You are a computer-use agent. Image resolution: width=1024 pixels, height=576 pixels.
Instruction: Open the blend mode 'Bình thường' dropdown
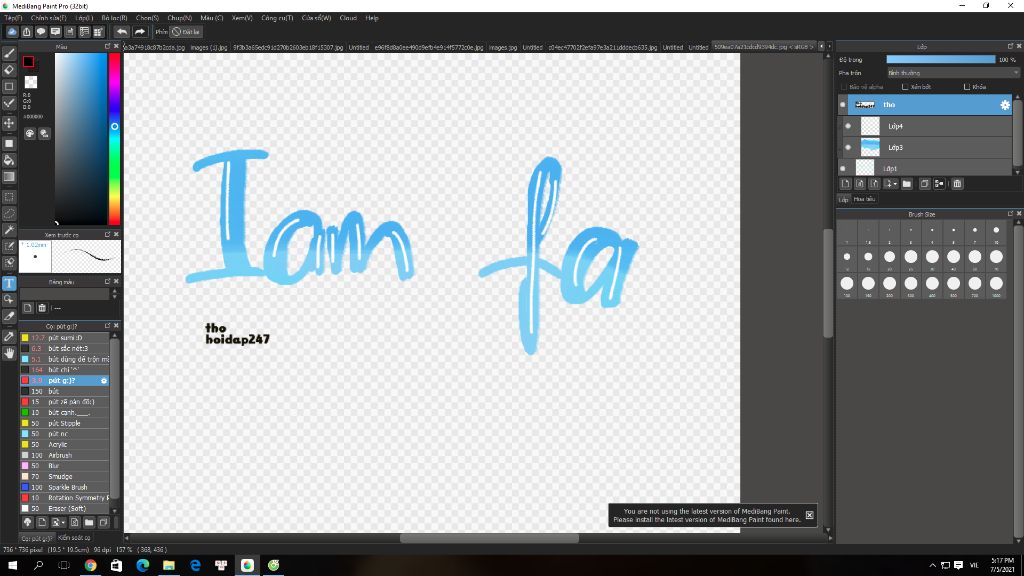coord(952,73)
